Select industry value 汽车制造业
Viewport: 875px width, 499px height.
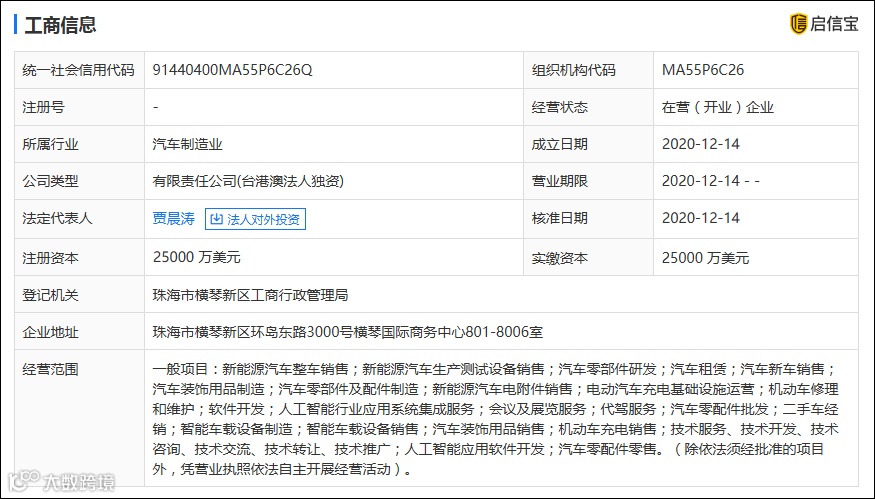point(188,144)
